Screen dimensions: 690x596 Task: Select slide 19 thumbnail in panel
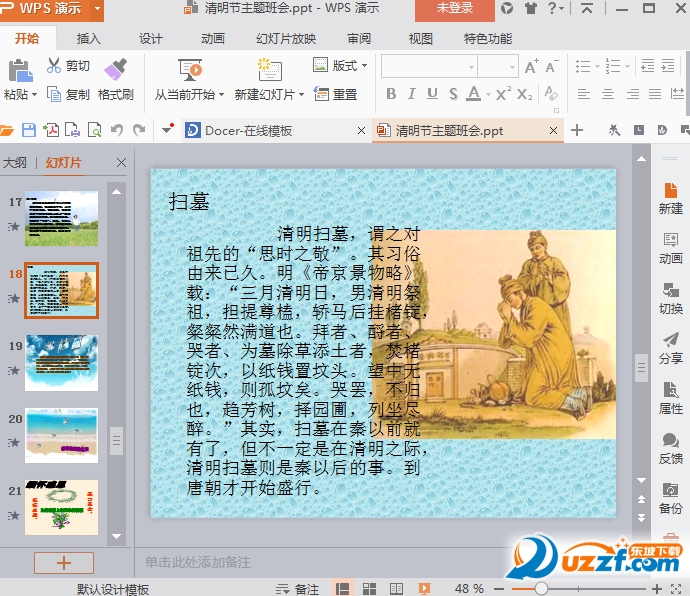pos(61,363)
